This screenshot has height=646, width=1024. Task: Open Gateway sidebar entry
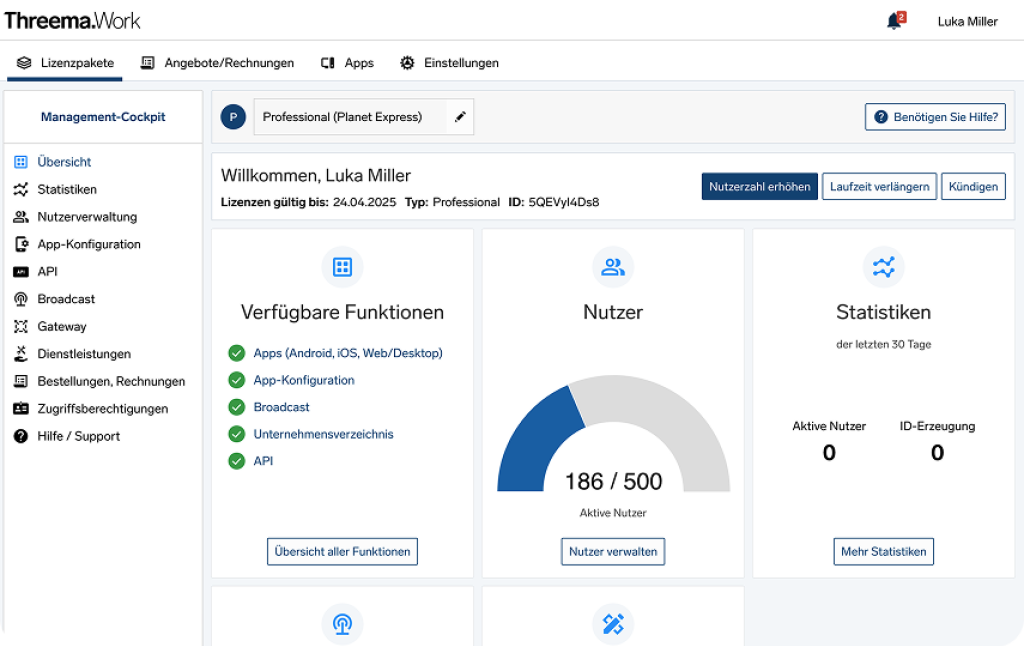point(61,327)
